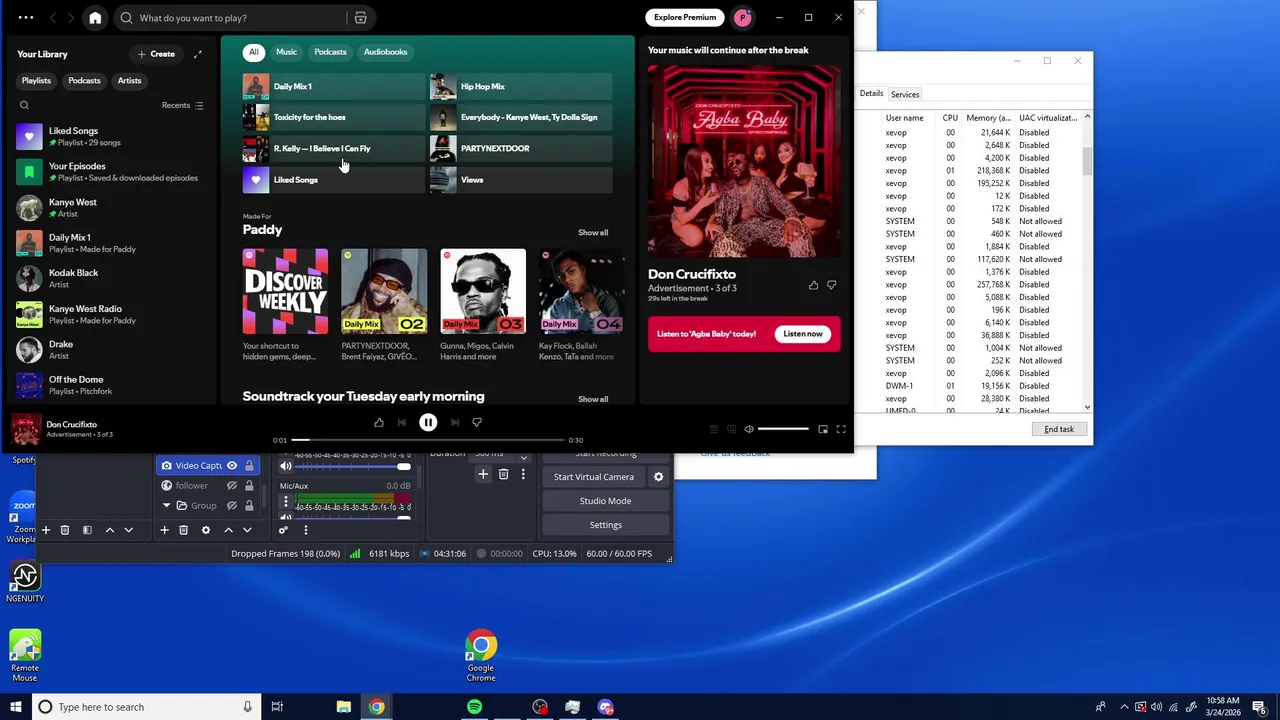
Task: Select the Music filter chip
Action: pyautogui.click(x=286, y=52)
